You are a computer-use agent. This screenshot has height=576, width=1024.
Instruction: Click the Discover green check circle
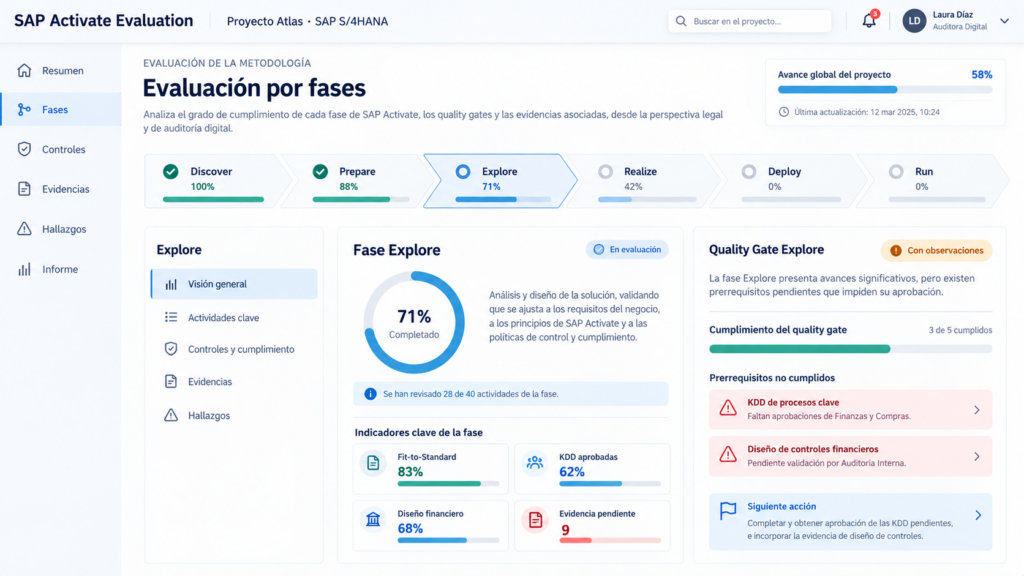click(170, 172)
